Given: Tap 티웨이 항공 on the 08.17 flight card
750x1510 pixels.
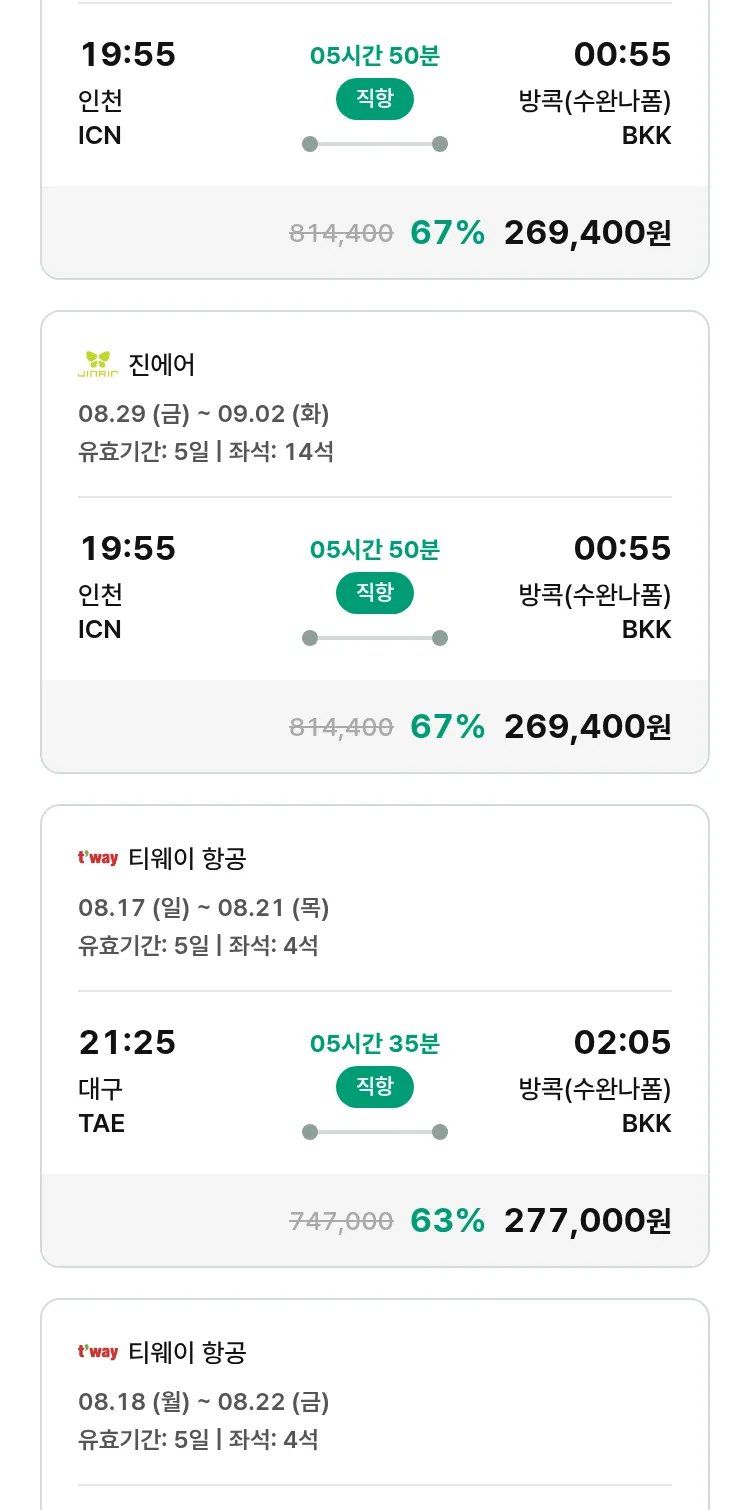Looking at the screenshot, I should [187, 858].
